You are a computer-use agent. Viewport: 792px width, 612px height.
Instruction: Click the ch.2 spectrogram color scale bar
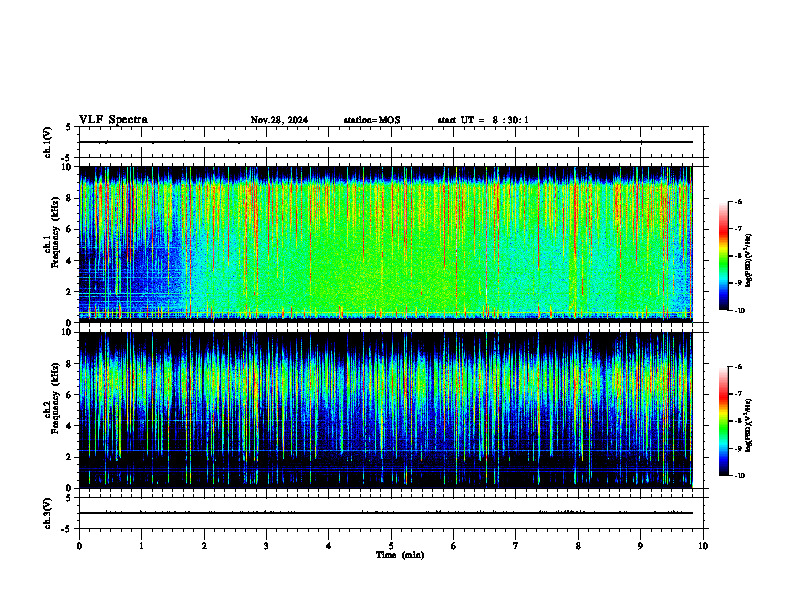click(723, 421)
